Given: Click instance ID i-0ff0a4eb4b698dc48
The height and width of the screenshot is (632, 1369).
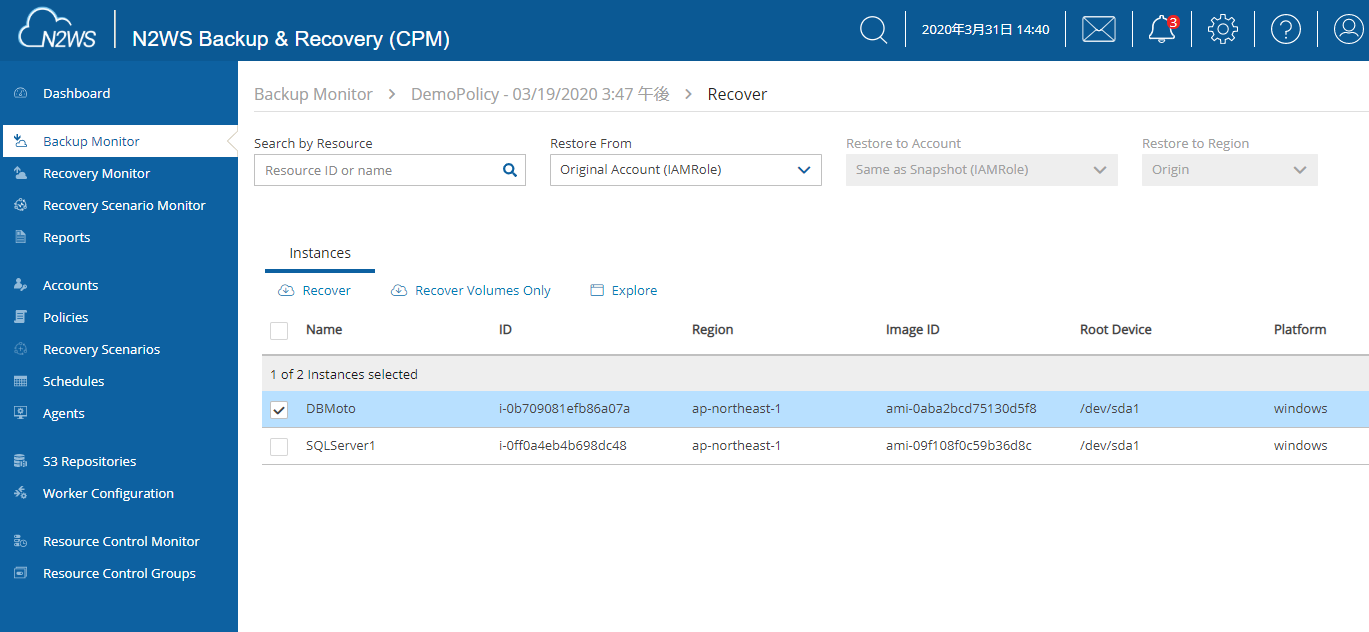Looking at the screenshot, I should [x=563, y=445].
